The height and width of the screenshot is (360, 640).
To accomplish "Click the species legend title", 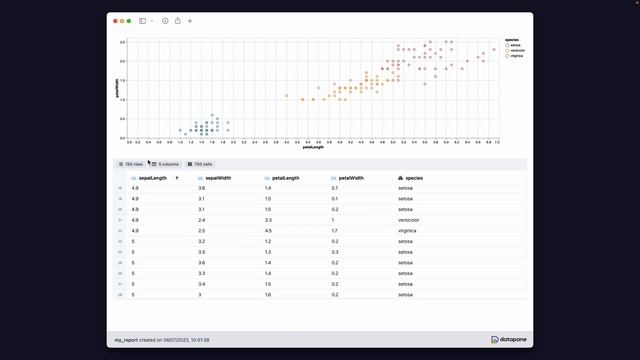I will (512, 40).
